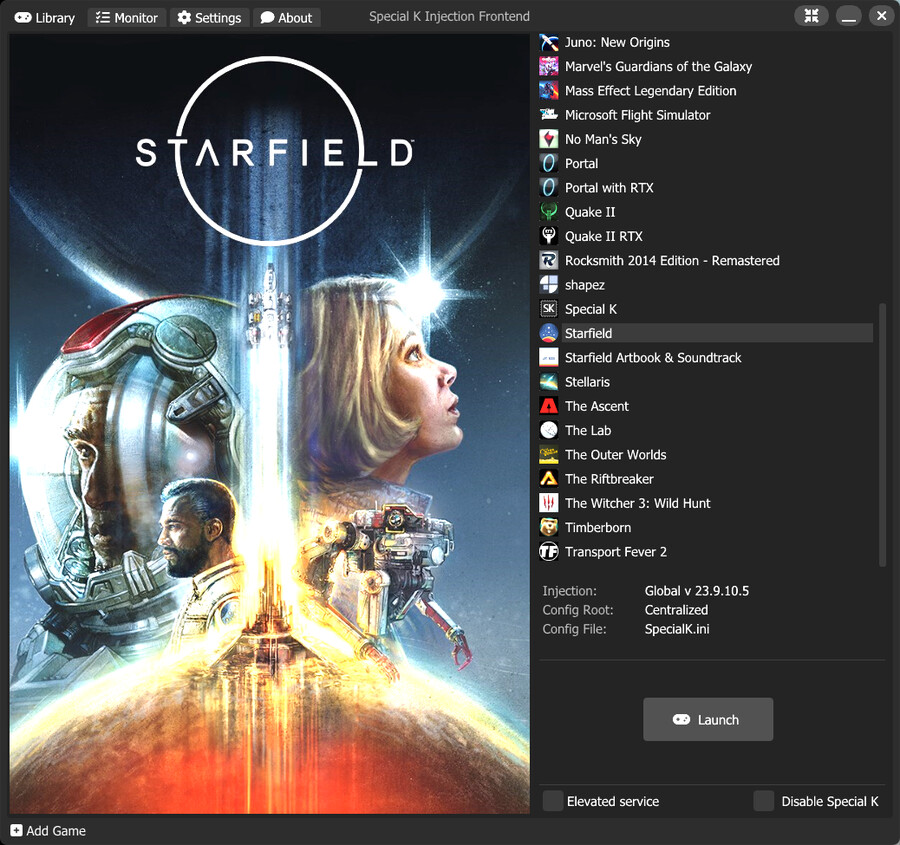The height and width of the screenshot is (845, 900).
Task: Minimize the Special K window
Action: click(849, 16)
